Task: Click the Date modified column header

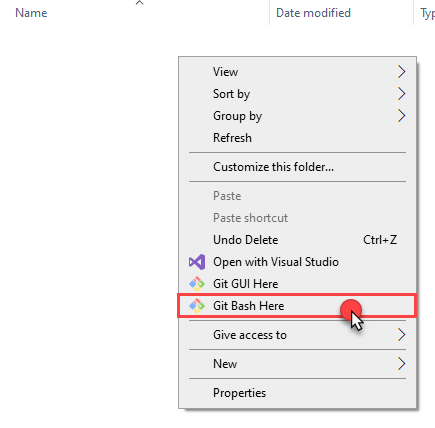Action: [x=313, y=13]
